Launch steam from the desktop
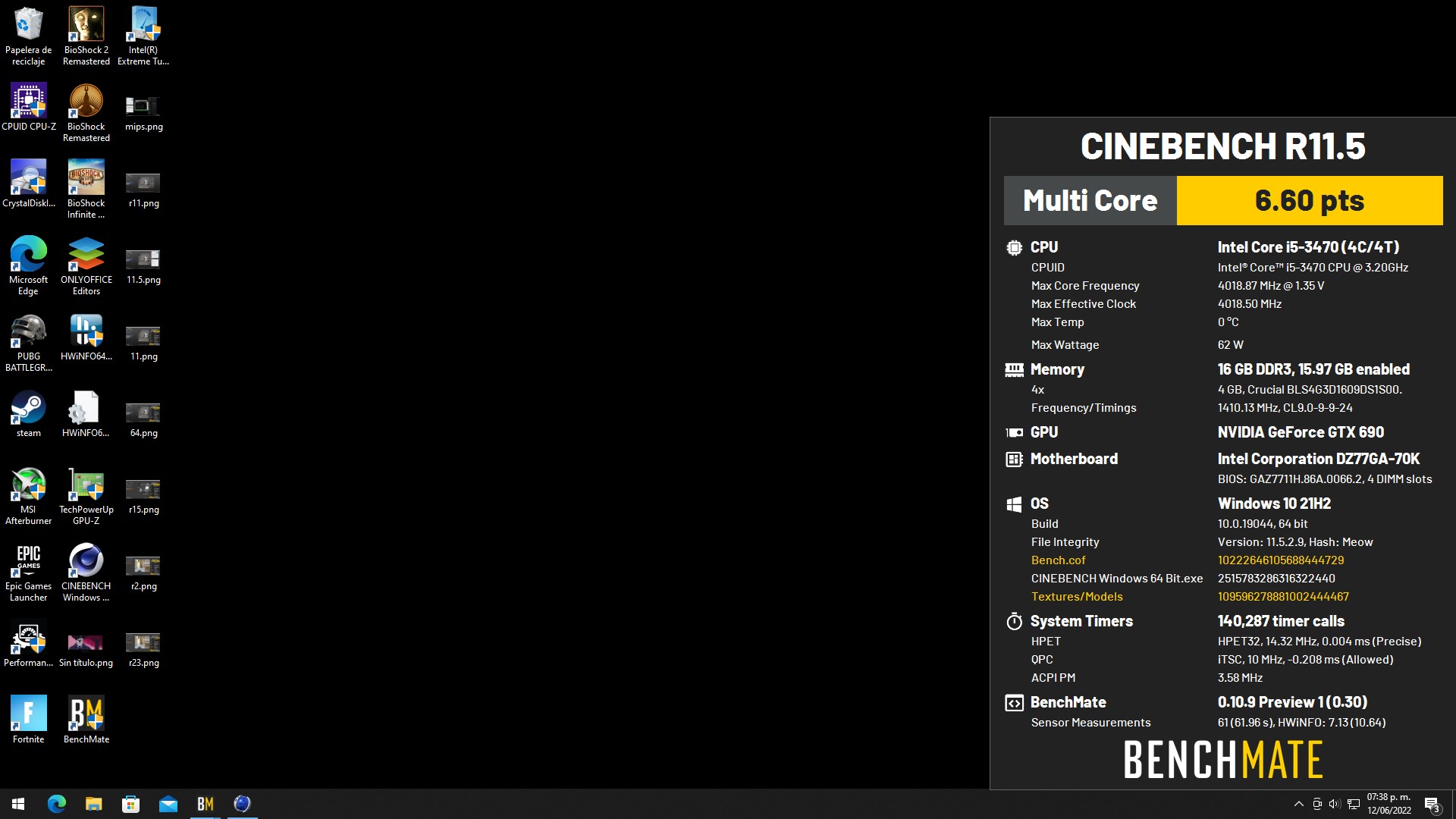 (x=29, y=414)
